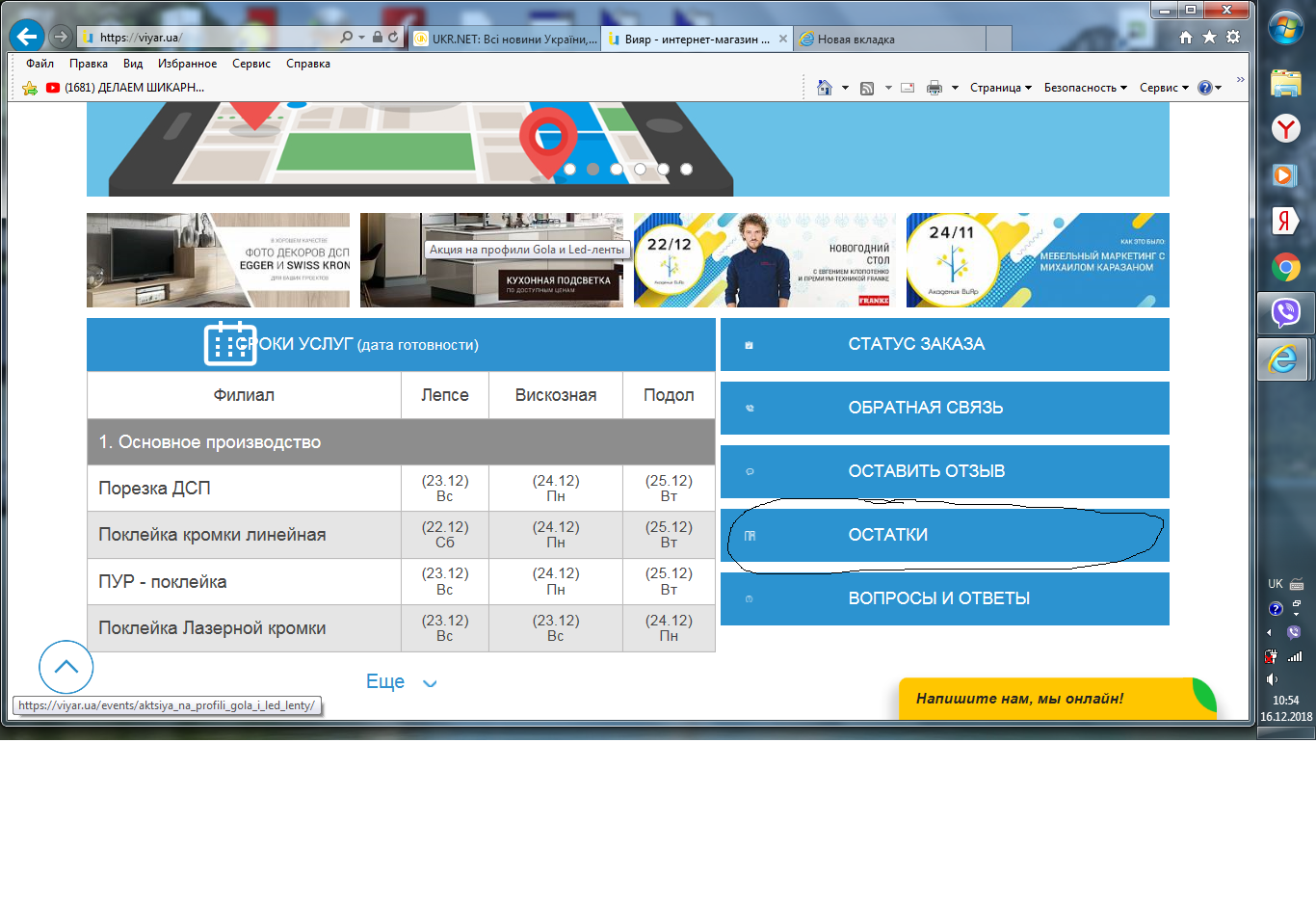Screen dimensions: 1316x902
Task: Switch to the UKR.NET tab
Action: pyautogui.click(x=506, y=39)
